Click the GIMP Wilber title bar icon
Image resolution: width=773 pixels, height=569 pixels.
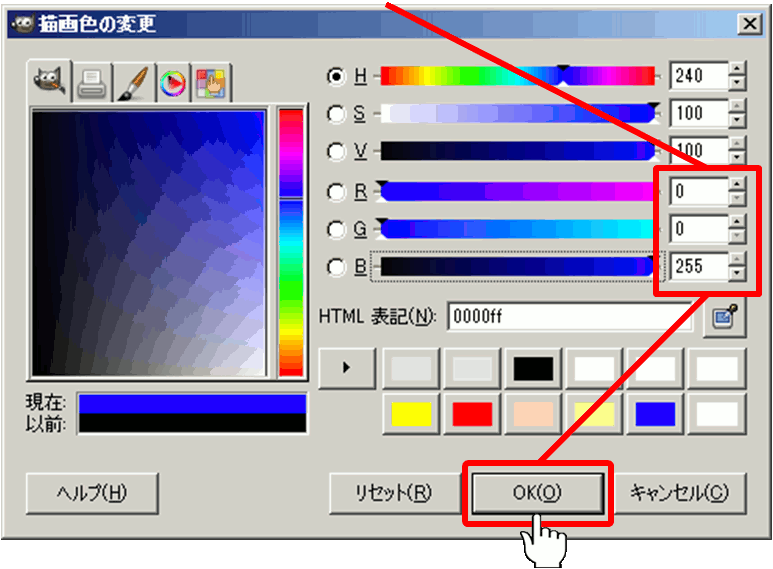coord(22,23)
